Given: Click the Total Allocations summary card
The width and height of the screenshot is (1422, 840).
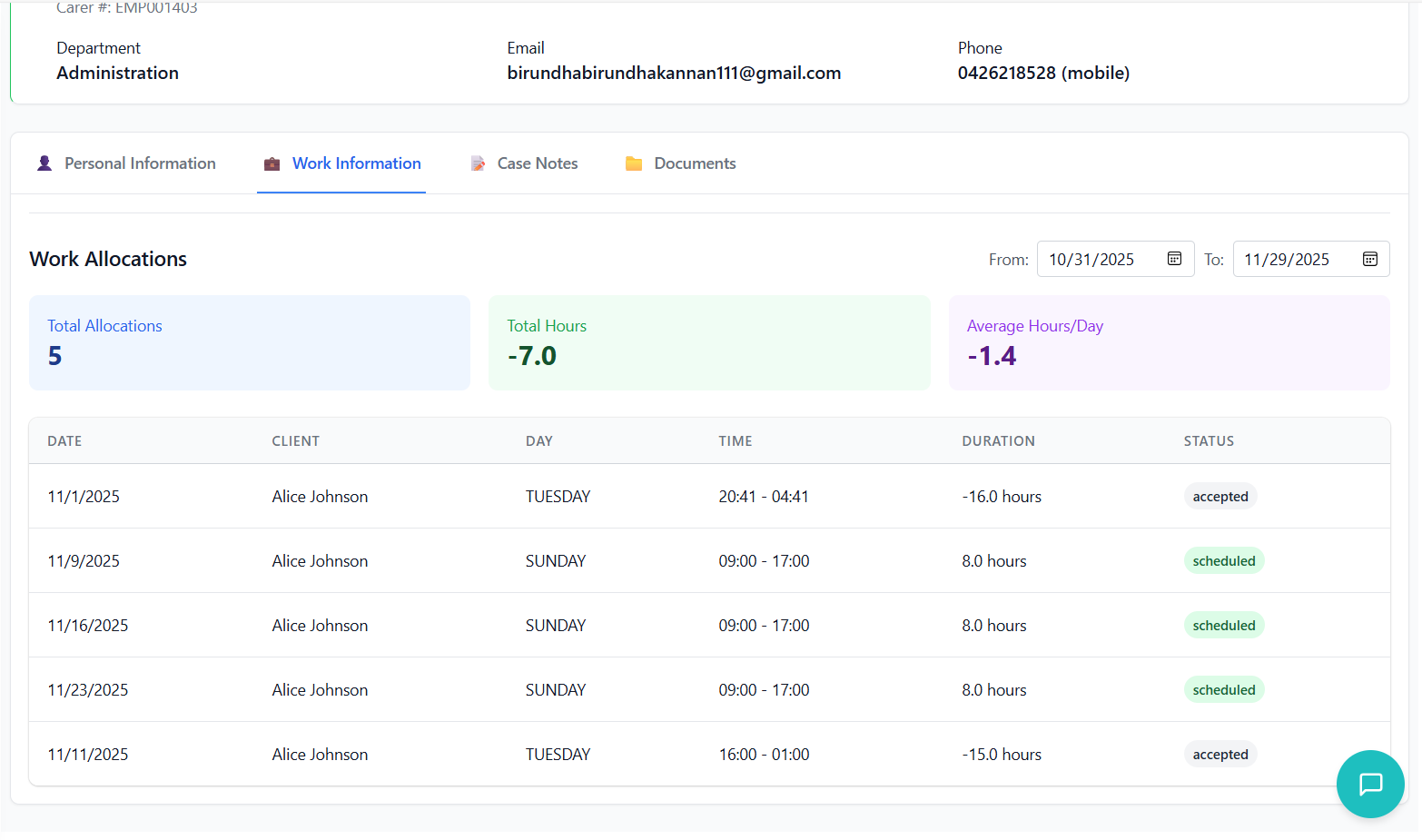Looking at the screenshot, I should [250, 342].
